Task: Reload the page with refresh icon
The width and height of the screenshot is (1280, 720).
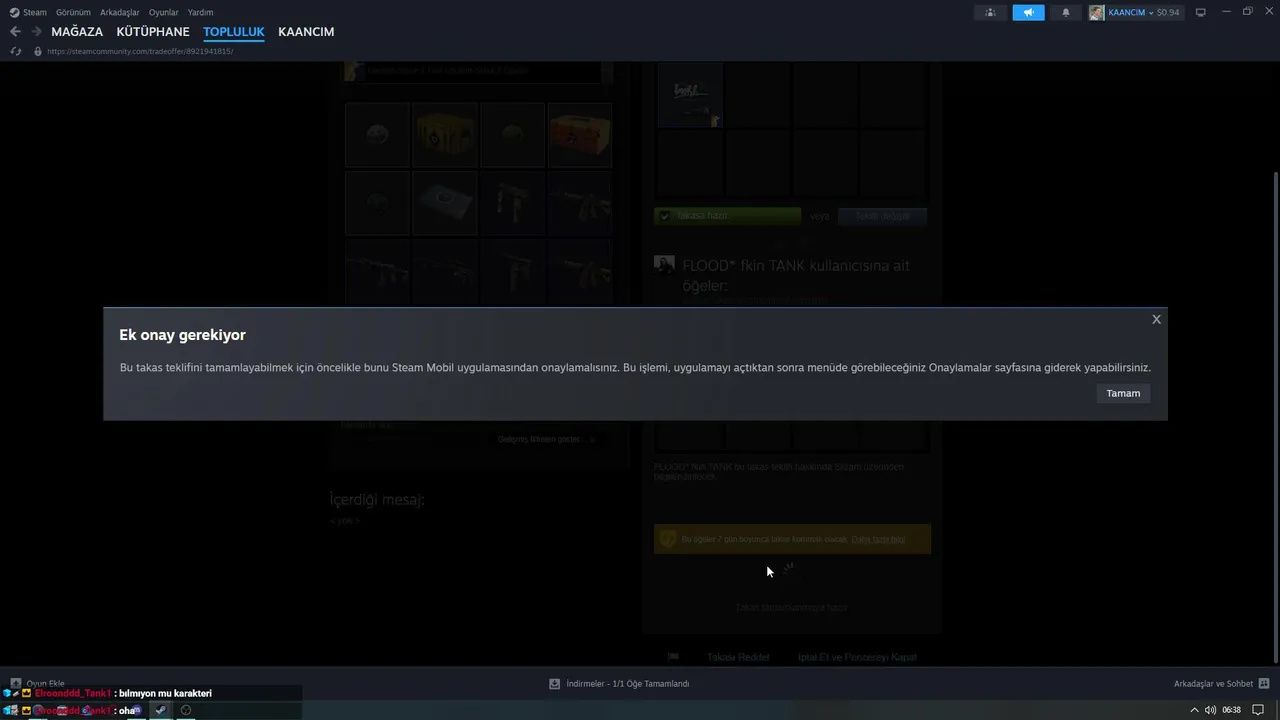Action: (x=15, y=51)
